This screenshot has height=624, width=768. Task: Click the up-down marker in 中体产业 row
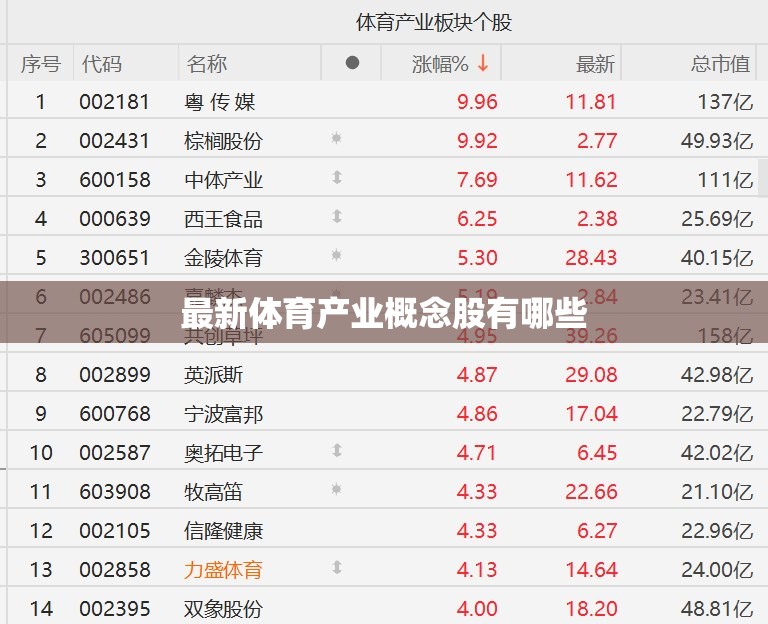click(x=336, y=177)
